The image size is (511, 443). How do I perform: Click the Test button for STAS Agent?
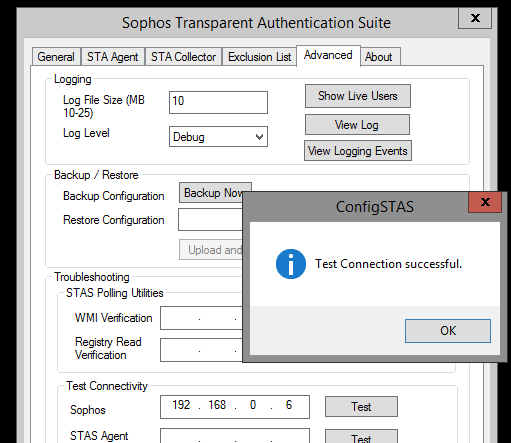[x=361, y=437]
